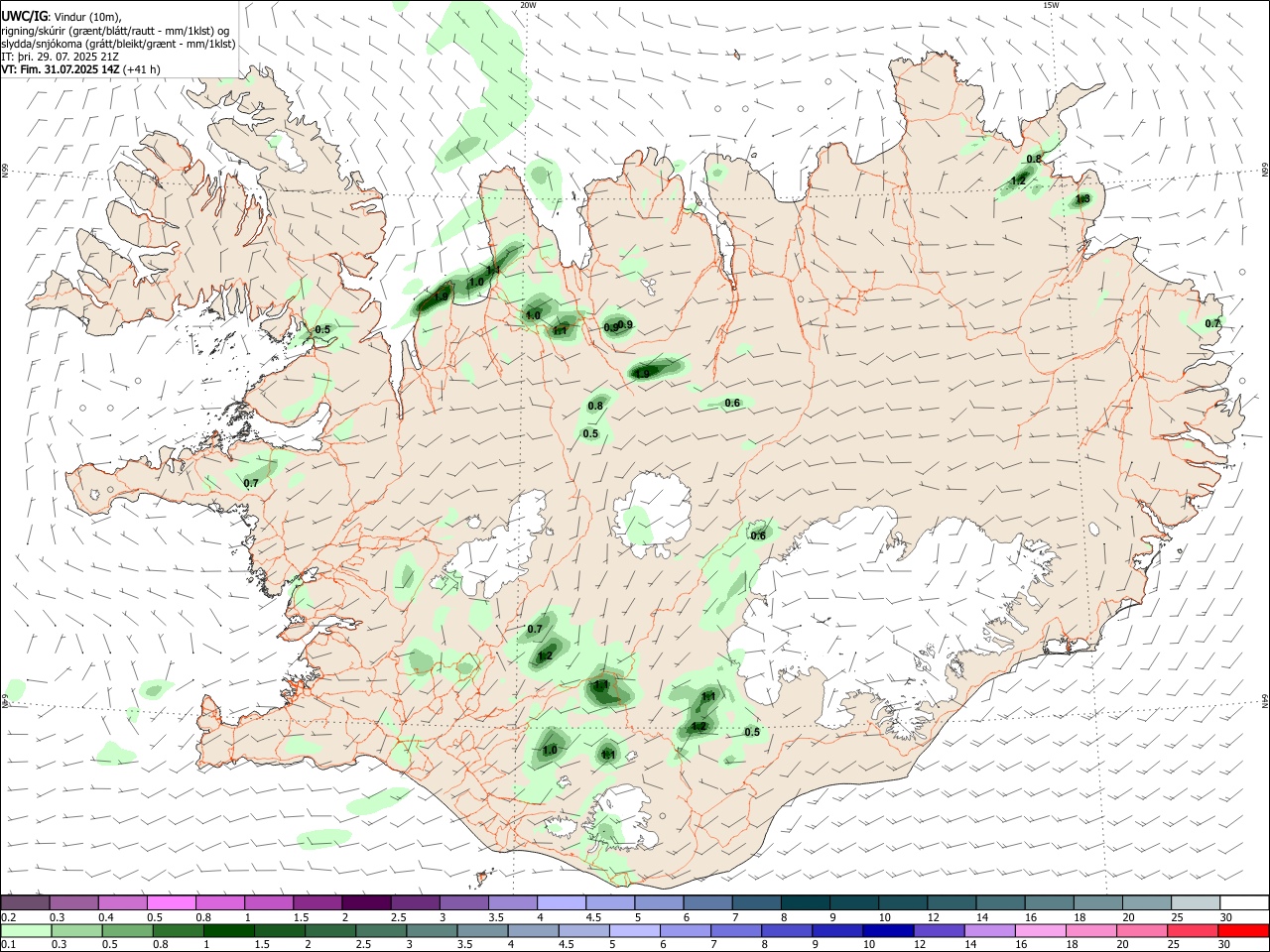
Task: Click the UWC/IG title text
Action: pos(25,16)
